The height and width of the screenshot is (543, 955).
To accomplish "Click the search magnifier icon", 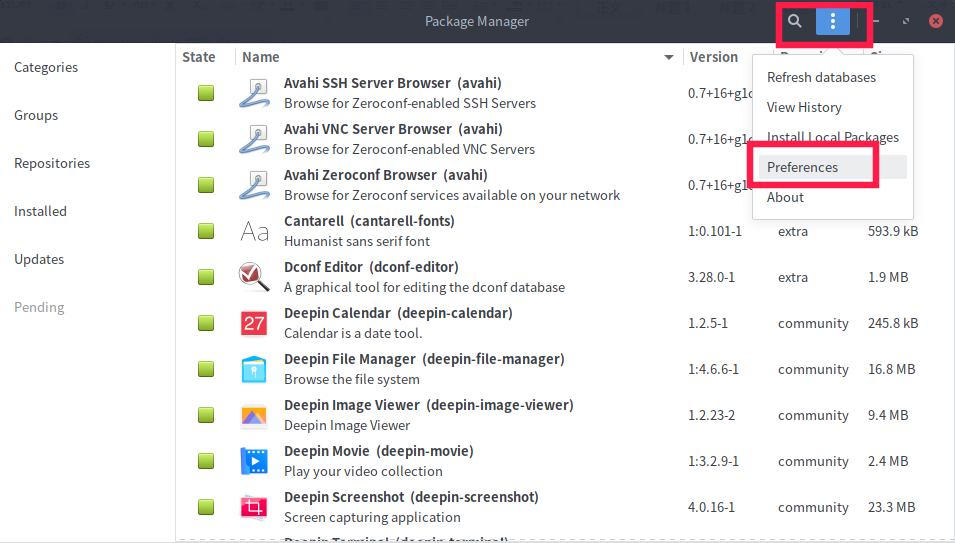I will [795, 21].
